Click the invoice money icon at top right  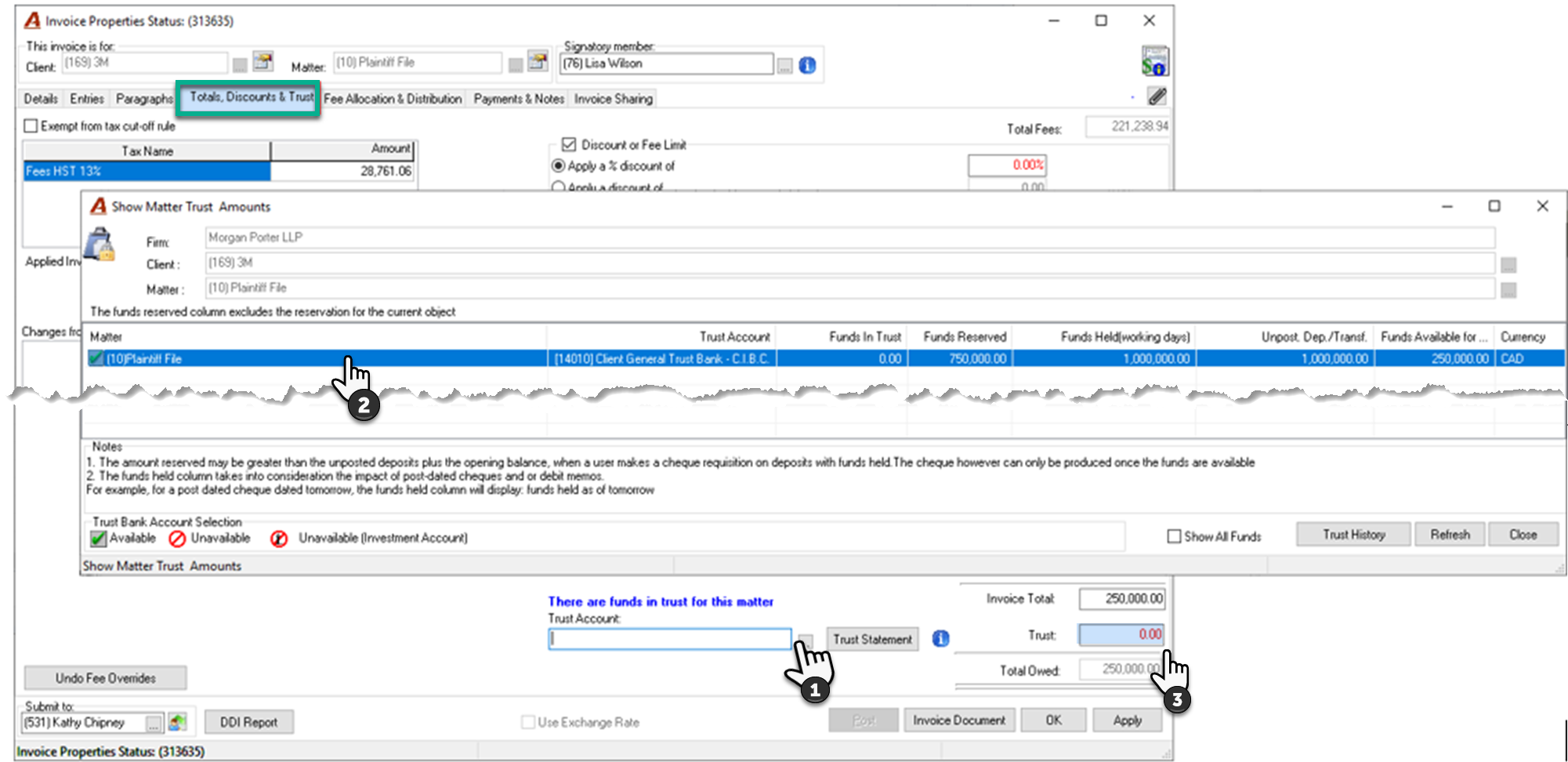[1155, 61]
